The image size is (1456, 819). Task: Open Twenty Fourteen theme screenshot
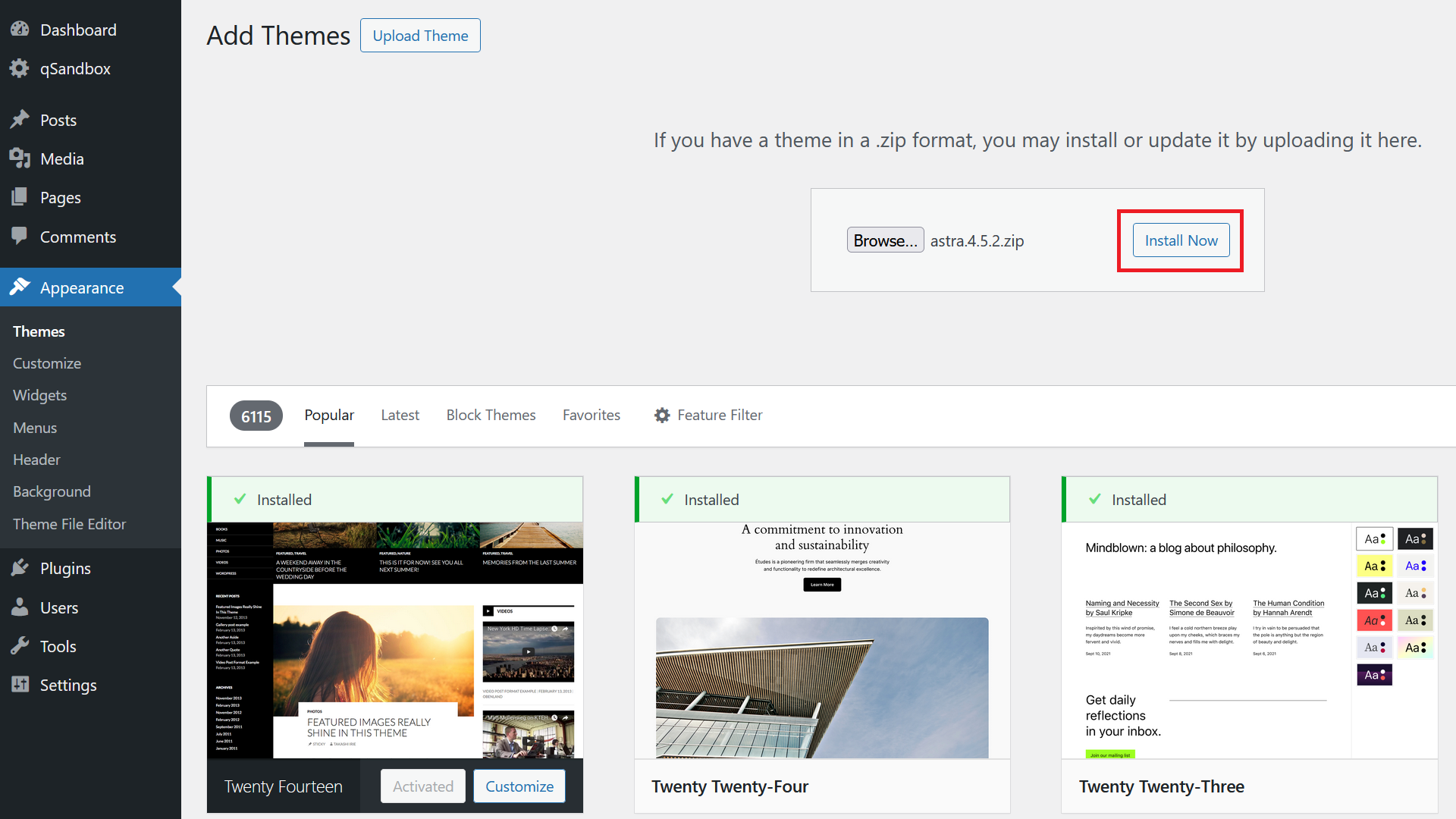pyautogui.click(x=395, y=640)
